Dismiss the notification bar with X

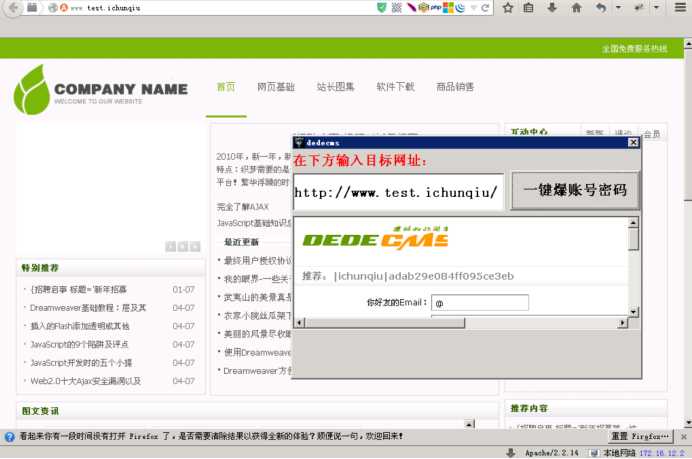click(x=684, y=436)
